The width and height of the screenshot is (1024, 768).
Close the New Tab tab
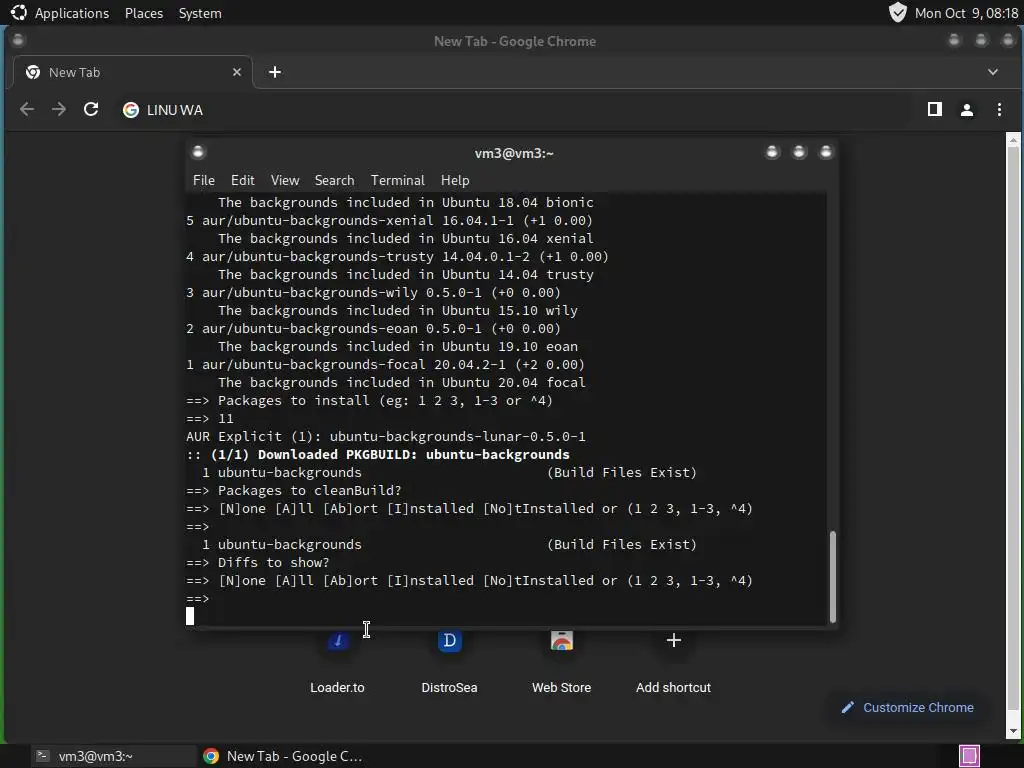coord(236,72)
